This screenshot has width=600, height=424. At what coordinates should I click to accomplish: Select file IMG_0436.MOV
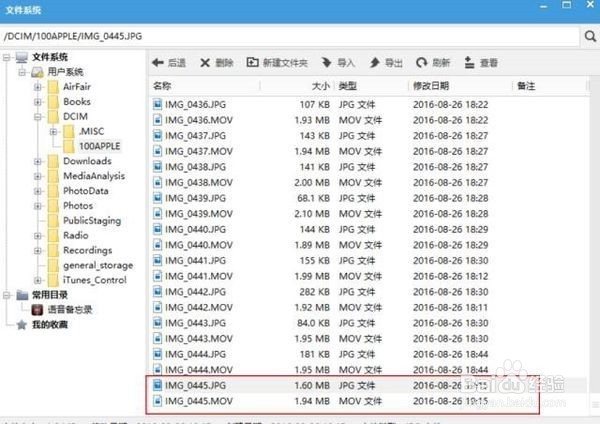coord(199,120)
